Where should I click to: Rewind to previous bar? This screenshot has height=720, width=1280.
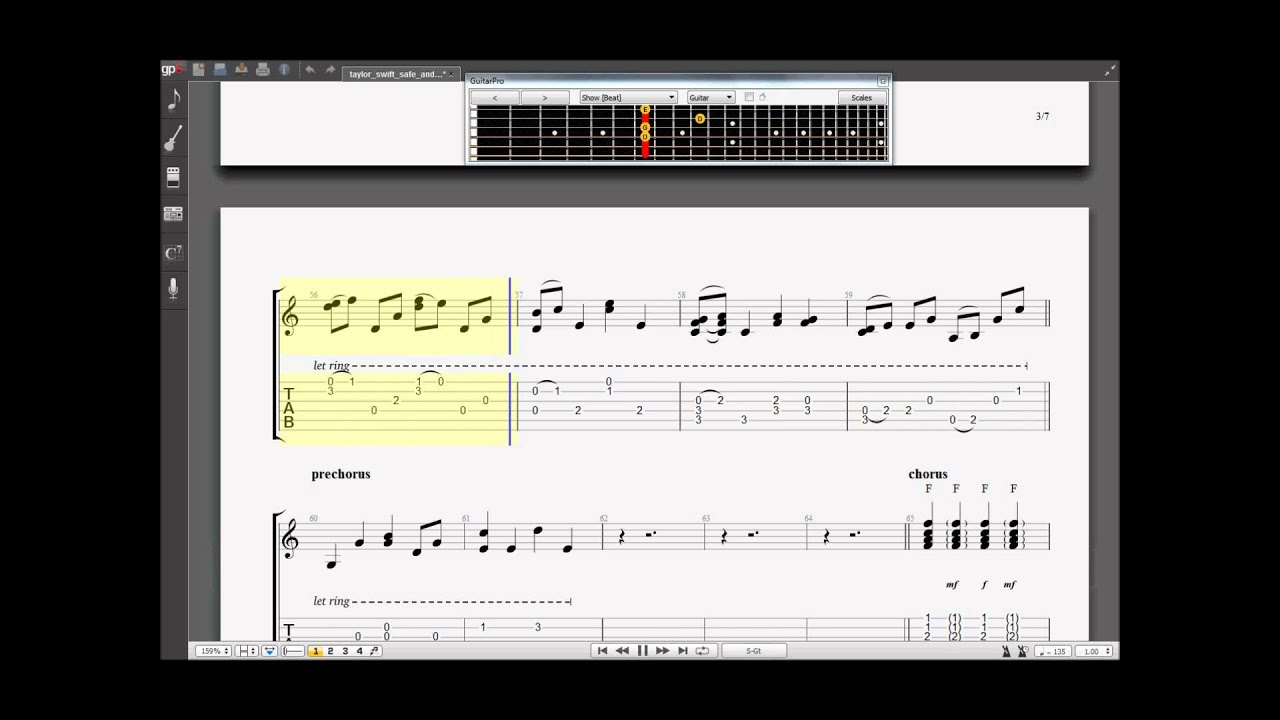[x=622, y=651]
